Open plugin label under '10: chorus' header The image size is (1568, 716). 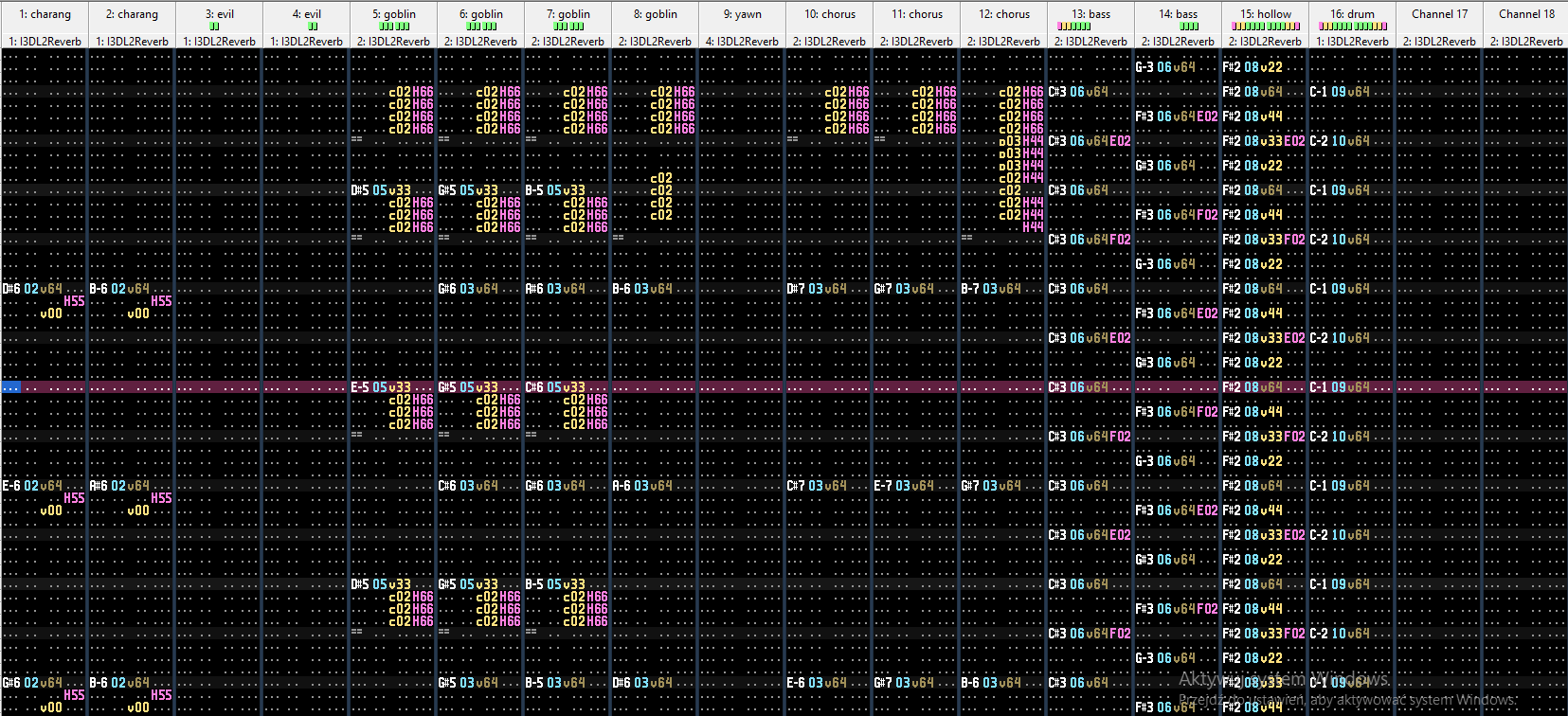[829, 42]
